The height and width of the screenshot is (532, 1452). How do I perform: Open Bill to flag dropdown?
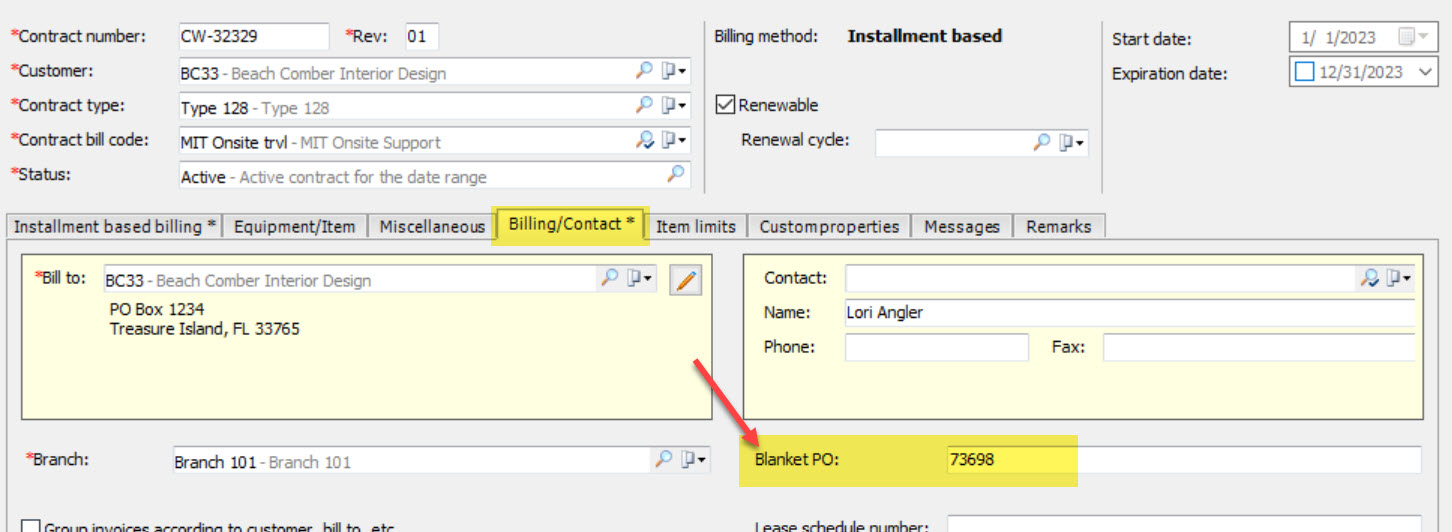coord(640,278)
